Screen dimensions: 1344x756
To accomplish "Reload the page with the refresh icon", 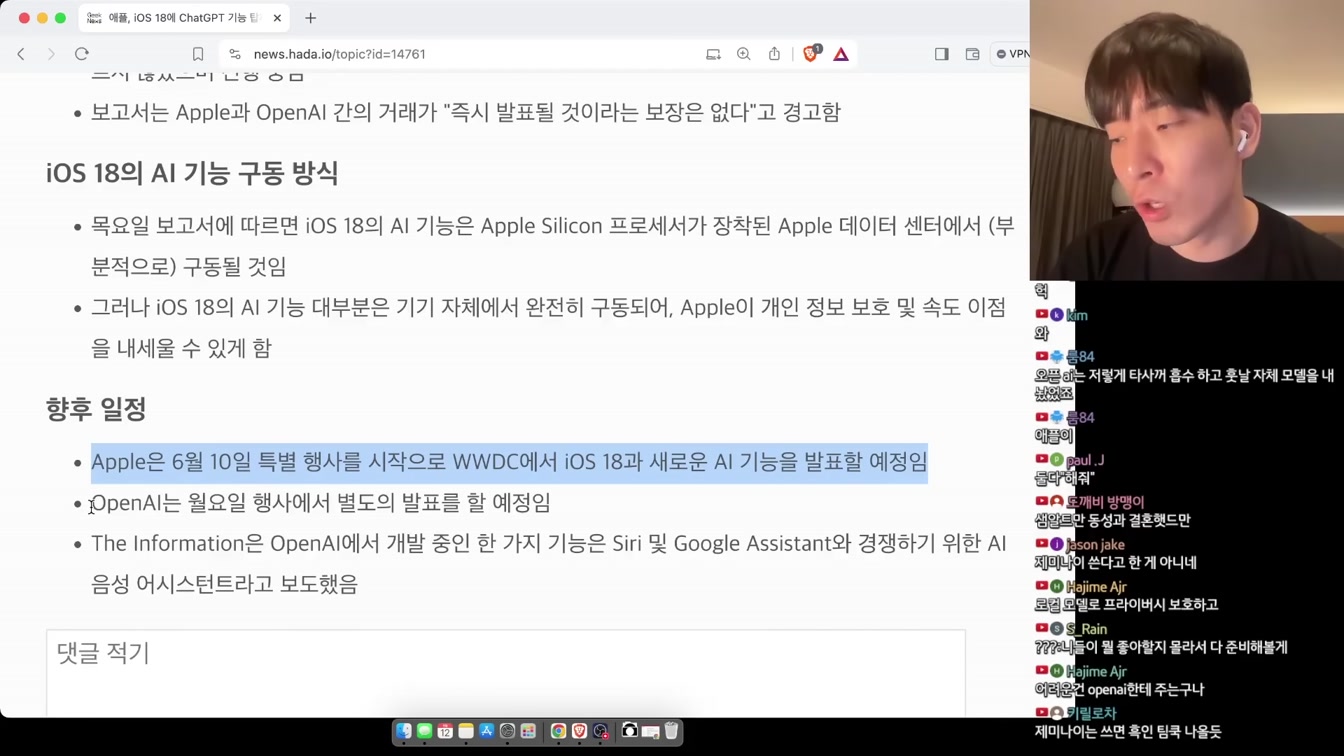I will [82, 54].
